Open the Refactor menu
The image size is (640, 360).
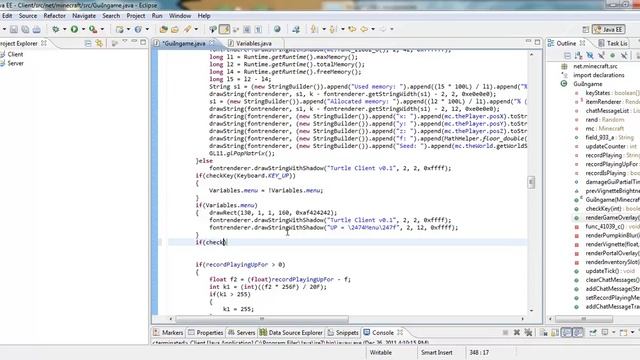tap(55, 16)
